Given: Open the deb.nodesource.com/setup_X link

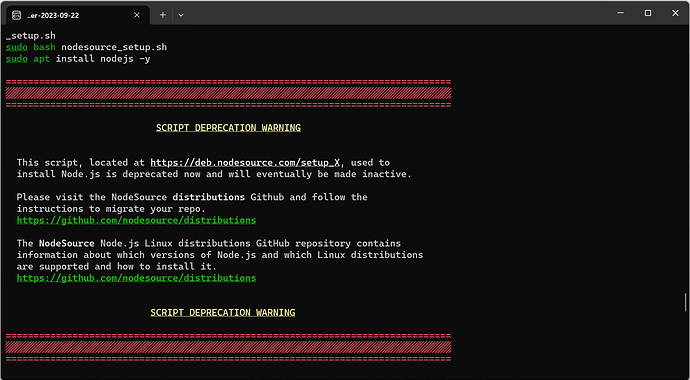Looking at the screenshot, I should pyautogui.click(x=245, y=163).
